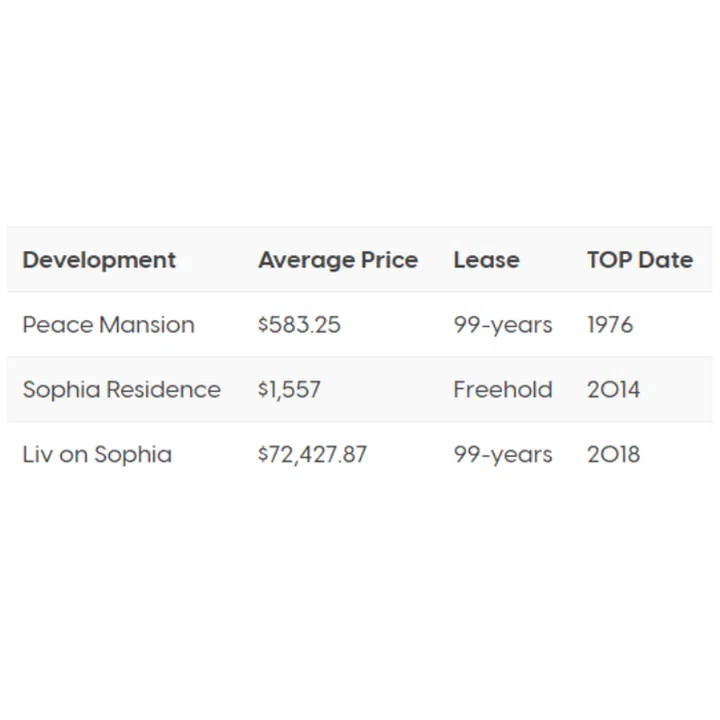The width and height of the screenshot is (720, 720).
Task: Select the $583.25 average price cell
Action: point(299,325)
